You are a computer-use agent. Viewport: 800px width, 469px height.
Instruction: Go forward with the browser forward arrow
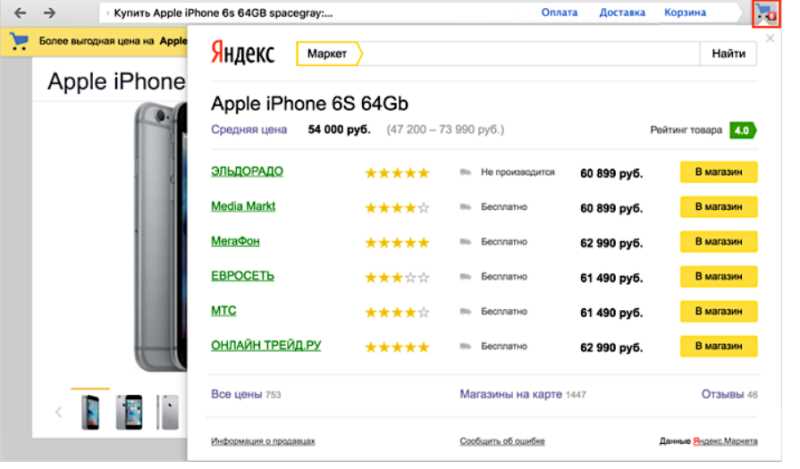coord(49,13)
